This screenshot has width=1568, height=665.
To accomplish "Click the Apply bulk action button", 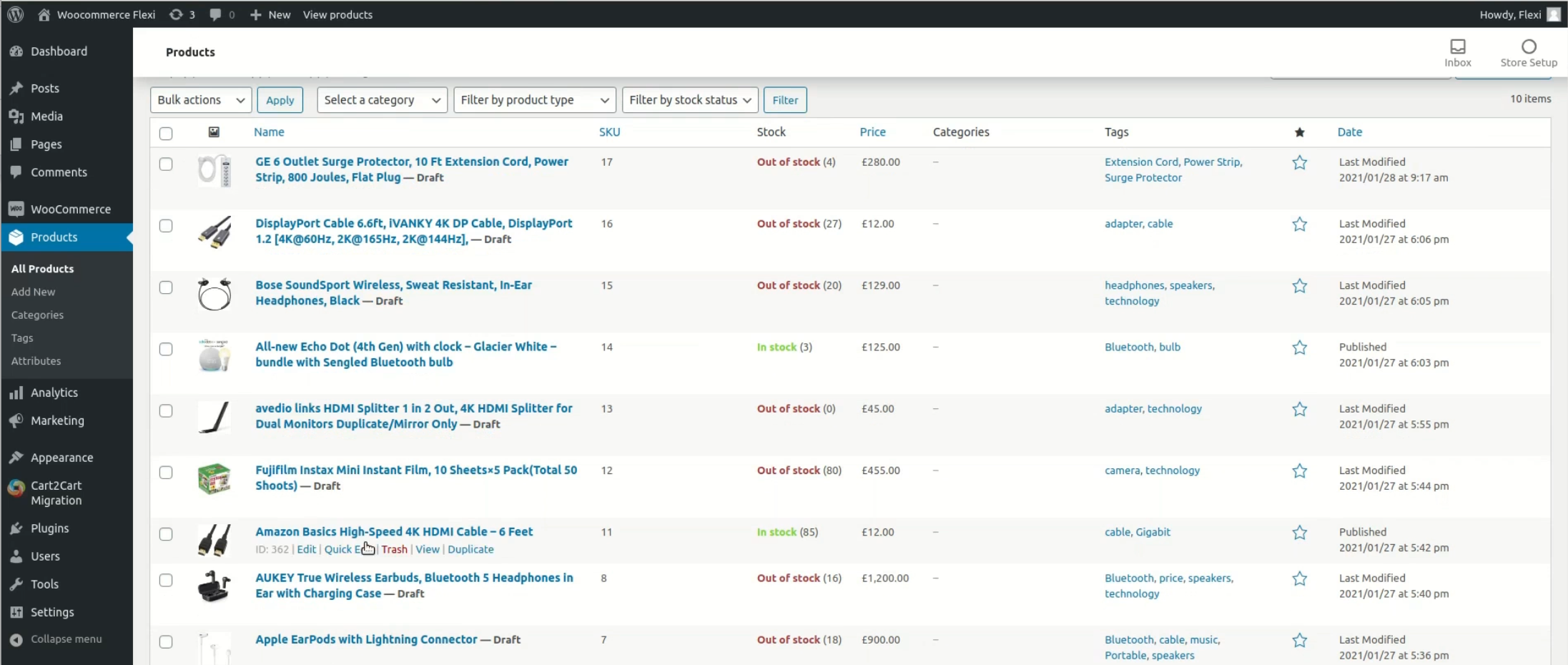I will [x=280, y=100].
